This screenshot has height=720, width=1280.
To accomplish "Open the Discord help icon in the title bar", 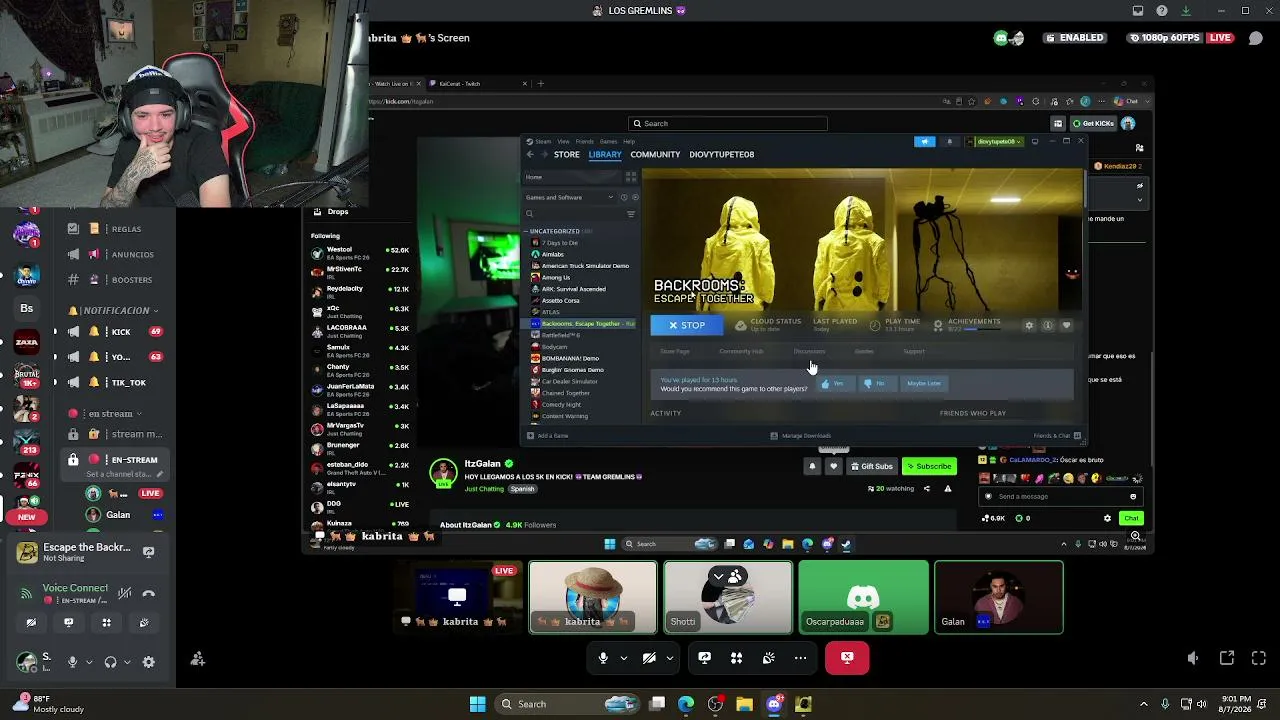I will tap(1162, 11).
